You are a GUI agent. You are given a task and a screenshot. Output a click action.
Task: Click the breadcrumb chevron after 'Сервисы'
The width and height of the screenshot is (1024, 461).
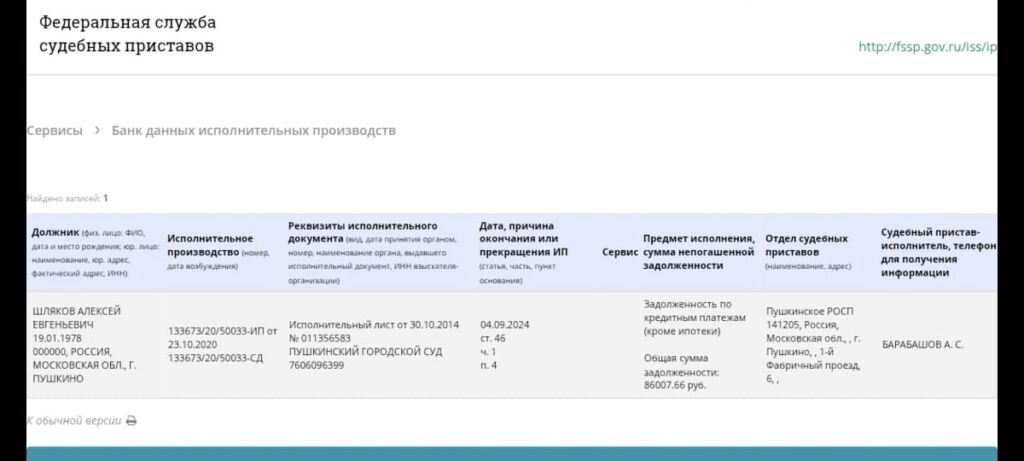[x=97, y=130]
